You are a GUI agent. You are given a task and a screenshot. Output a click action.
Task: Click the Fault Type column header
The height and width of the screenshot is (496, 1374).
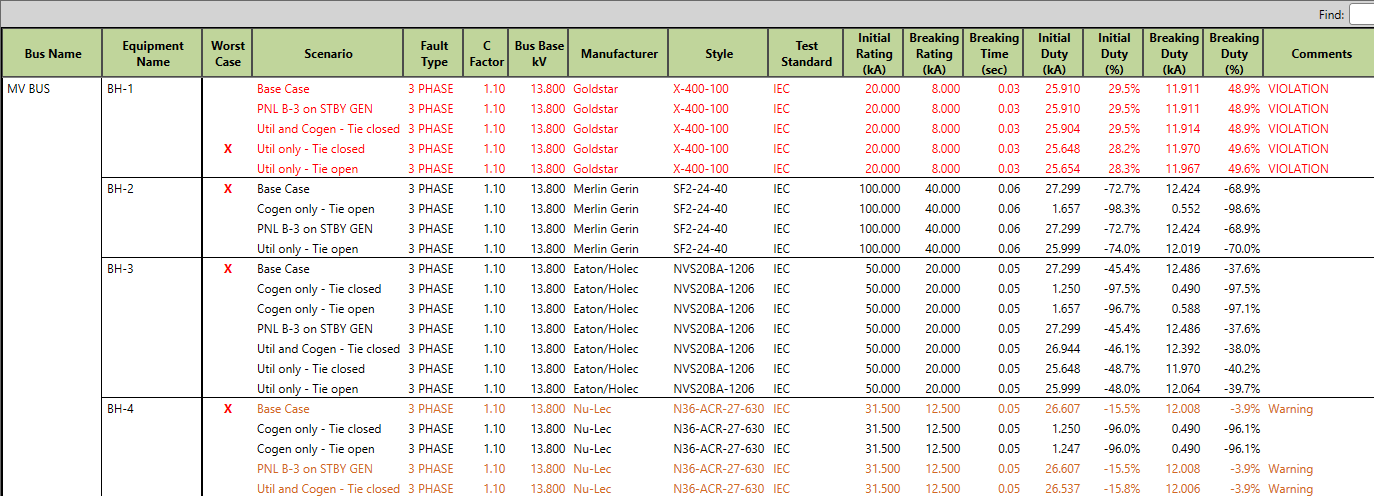435,54
